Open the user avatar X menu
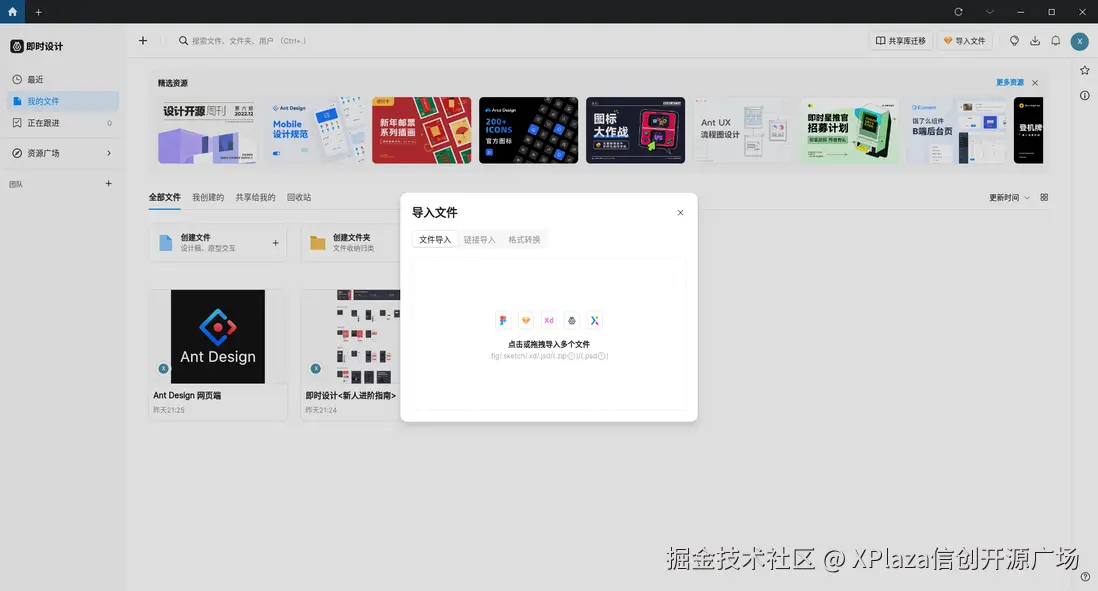This screenshot has height=591, width=1098. pos(1079,41)
